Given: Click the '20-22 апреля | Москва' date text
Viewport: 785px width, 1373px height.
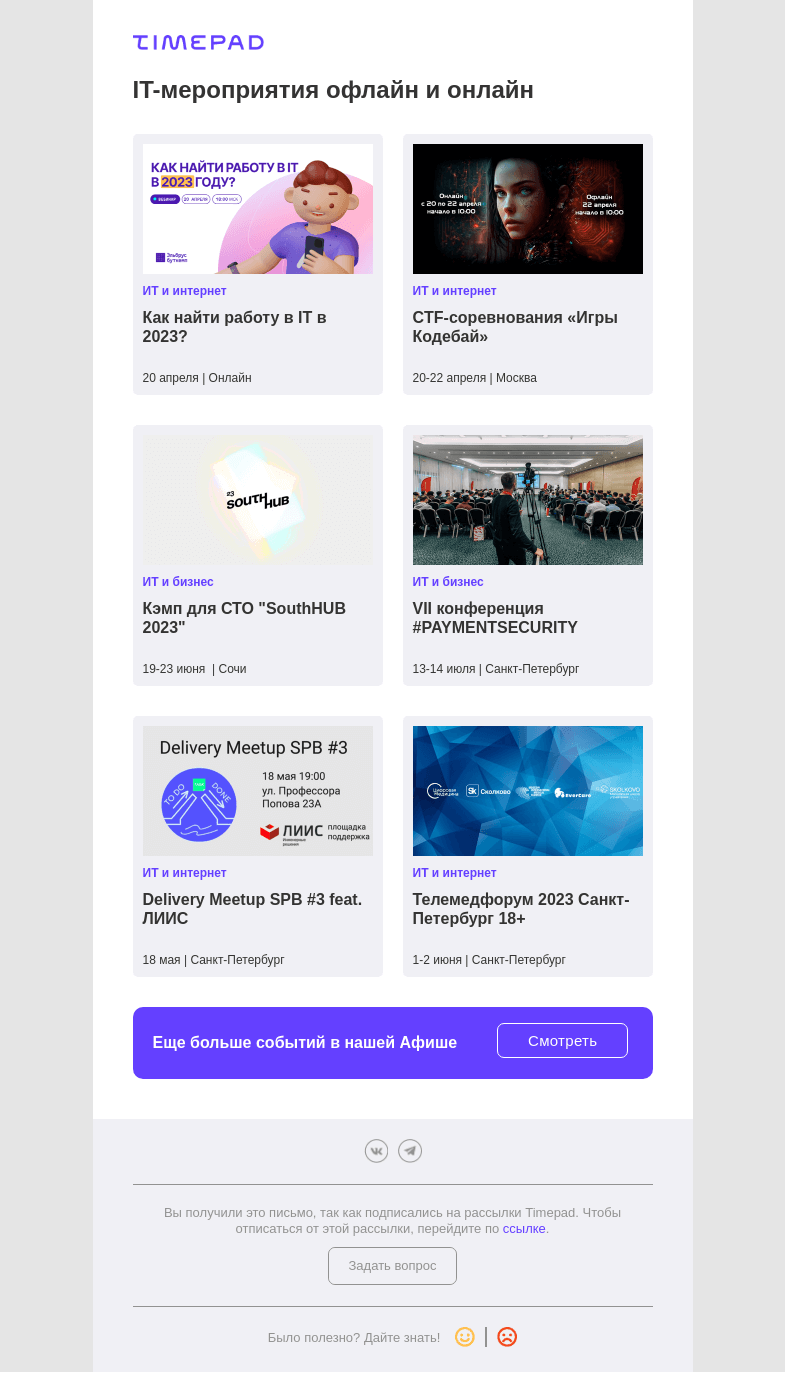Looking at the screenshot, I should coord(475,378).
